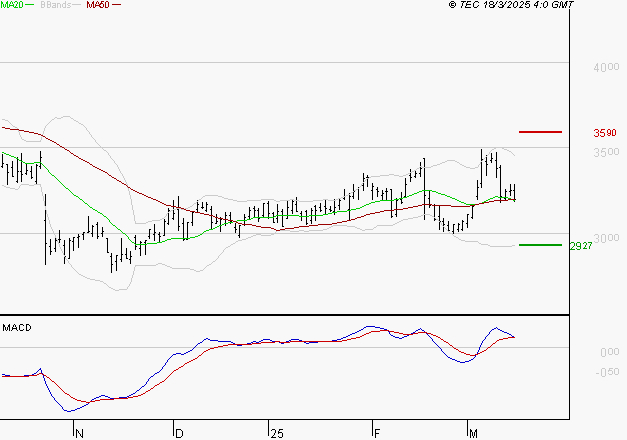Click the red 3590 resistance line
The height and width of the screenshot is (440, 627).
pyautogui.click(x=540, y=132)
